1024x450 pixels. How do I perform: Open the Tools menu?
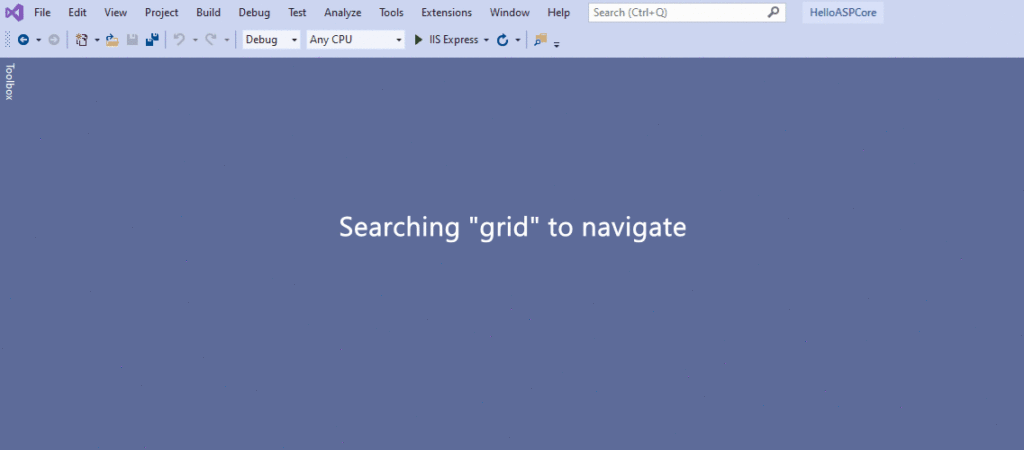click(391, 12)
